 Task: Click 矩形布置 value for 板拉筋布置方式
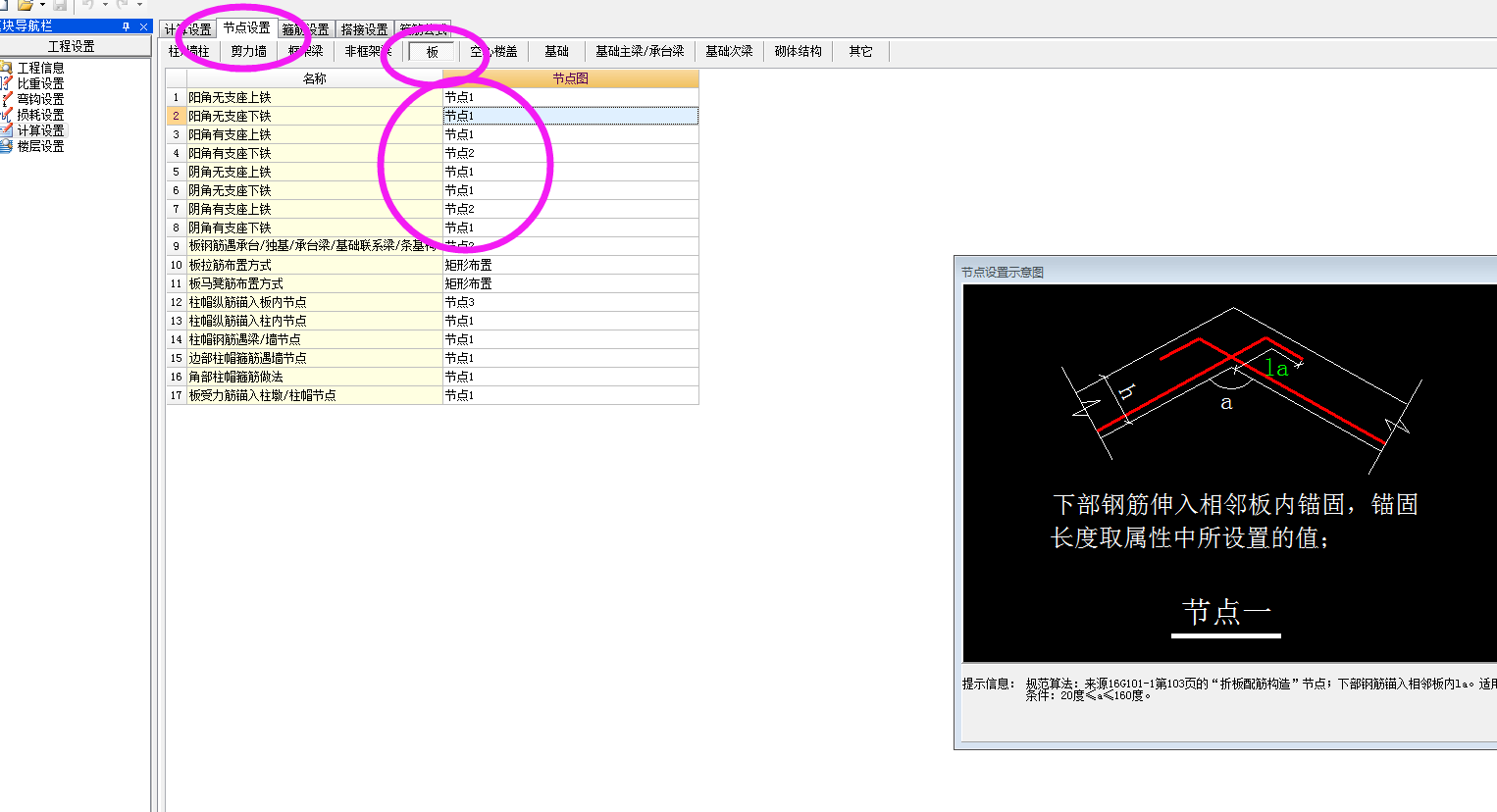click(x=570, y=265)
